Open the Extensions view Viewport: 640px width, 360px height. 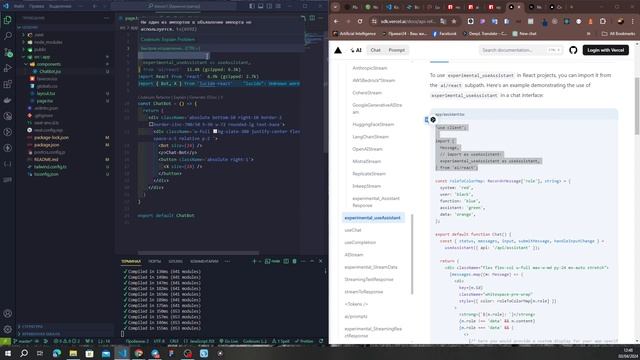[x=7, y=84]
